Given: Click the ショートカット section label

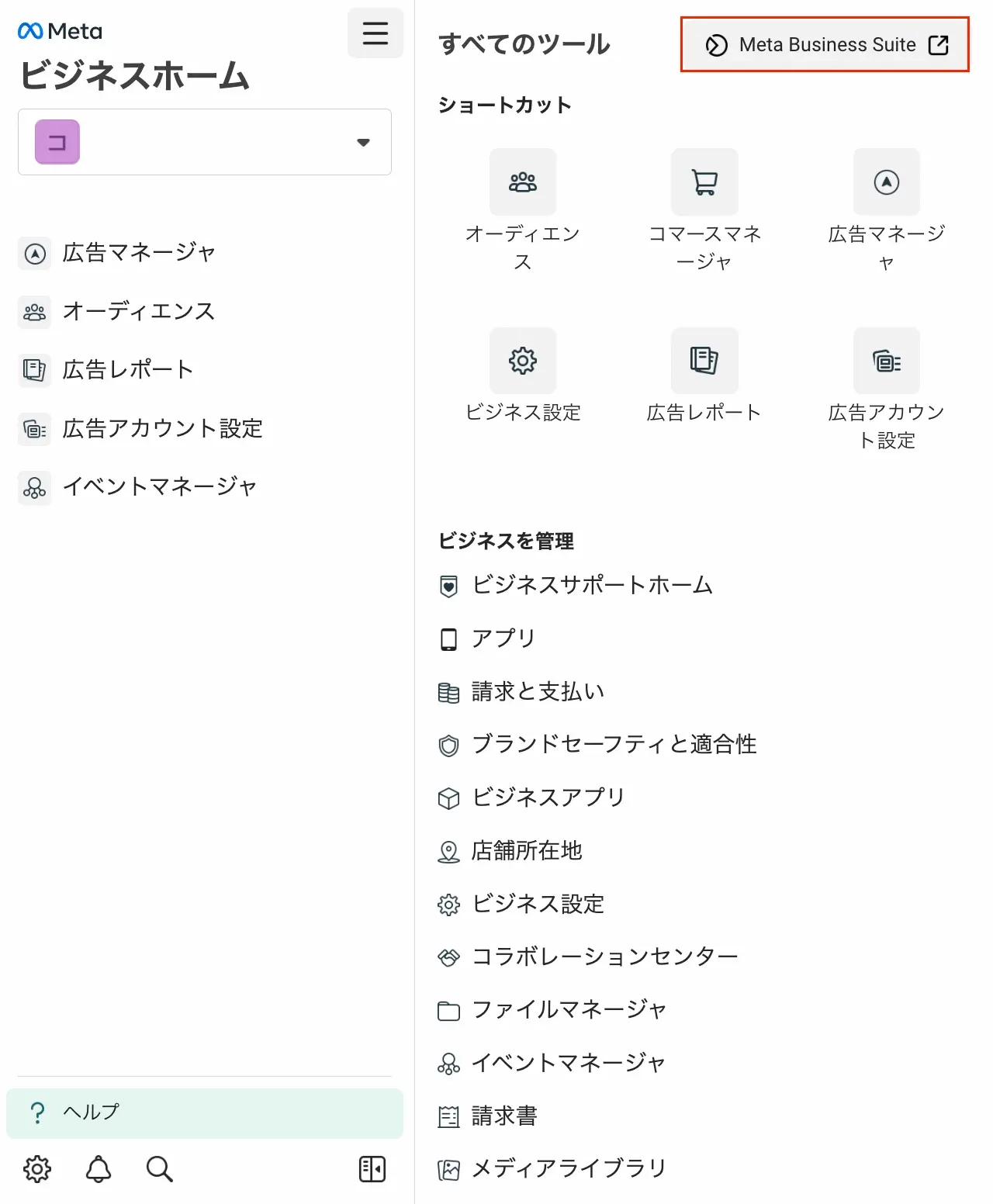Looking at the screenshot, I should click(x=505, y=105).
